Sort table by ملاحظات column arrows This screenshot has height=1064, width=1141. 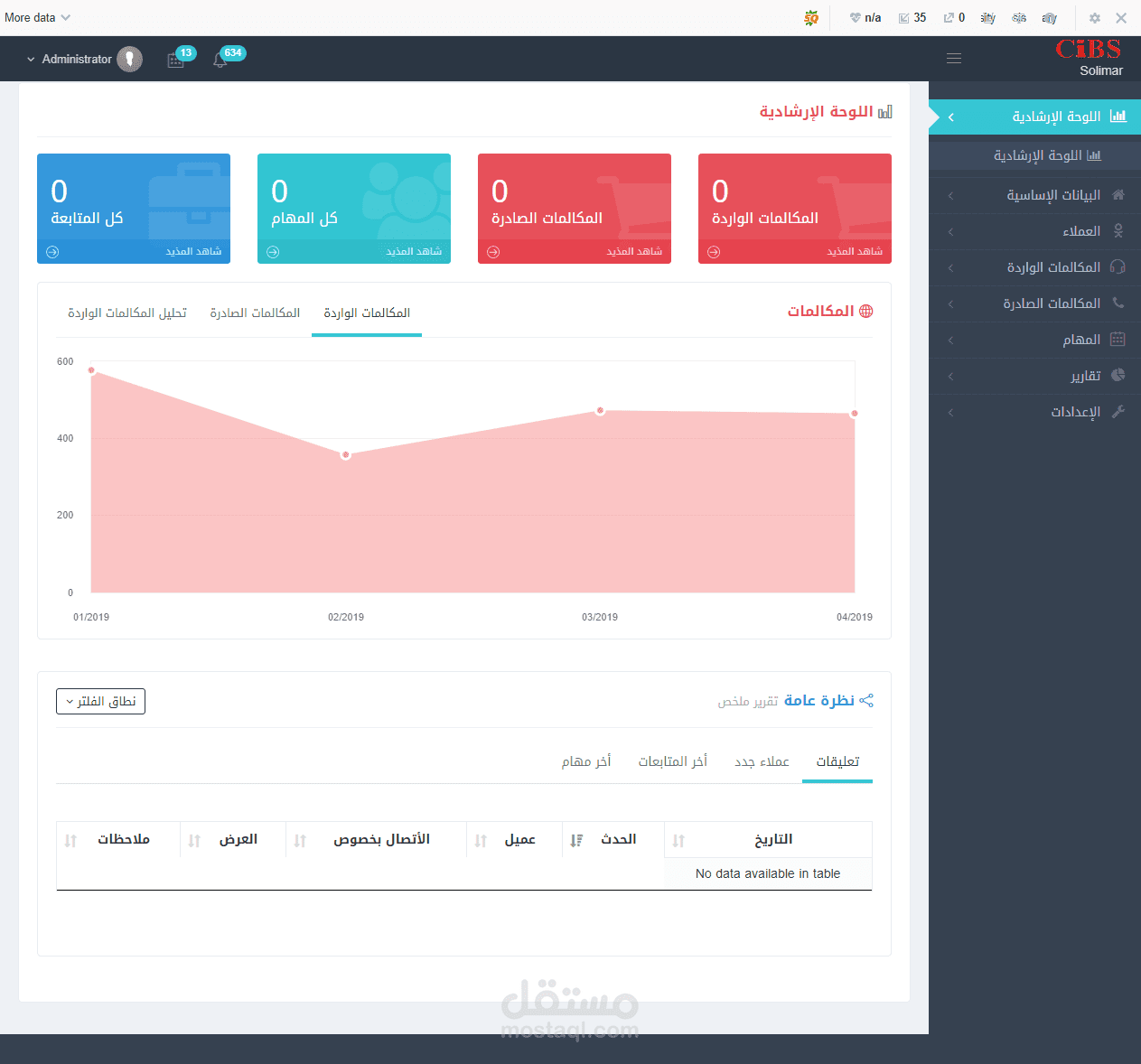[70, 841]
